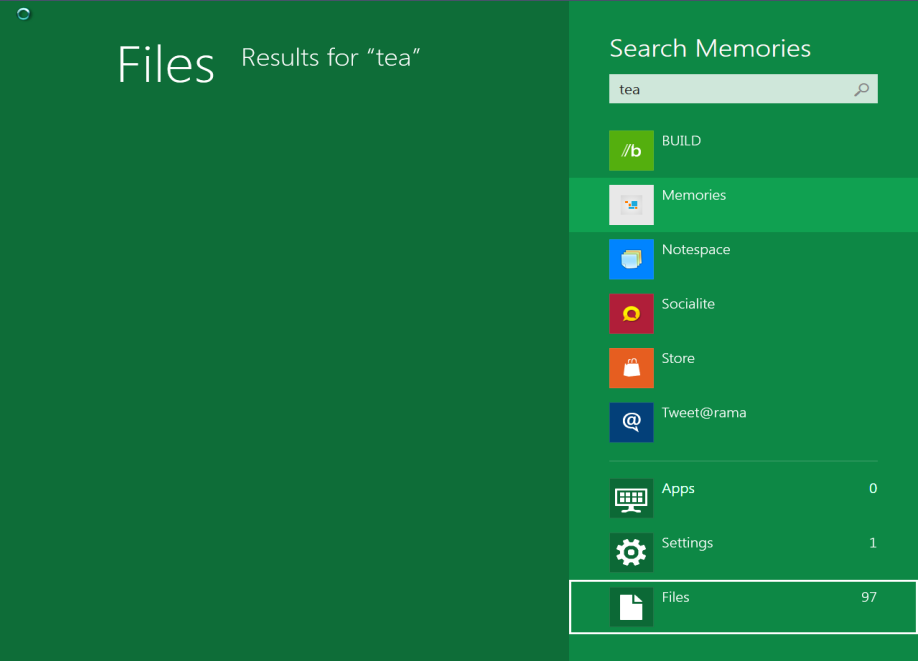Select the Store label
The width and height of the screenshot is (918, 661).
[678, 358]
